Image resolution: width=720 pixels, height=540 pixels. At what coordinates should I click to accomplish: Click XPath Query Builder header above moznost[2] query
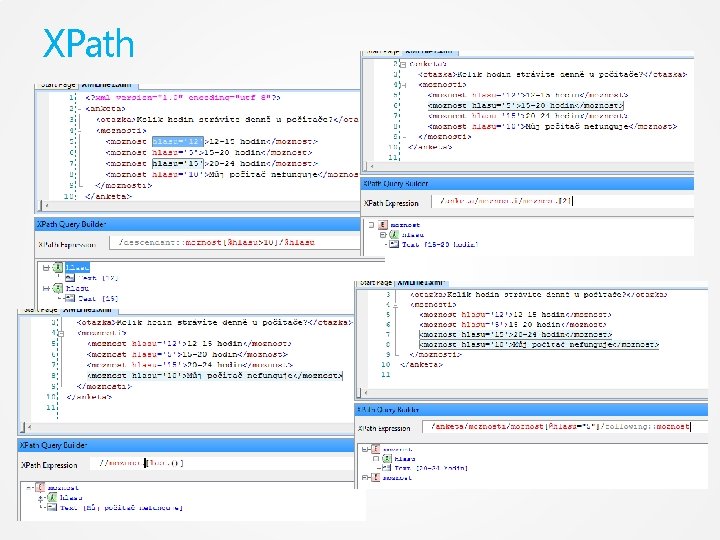click(x=528, y=183)
